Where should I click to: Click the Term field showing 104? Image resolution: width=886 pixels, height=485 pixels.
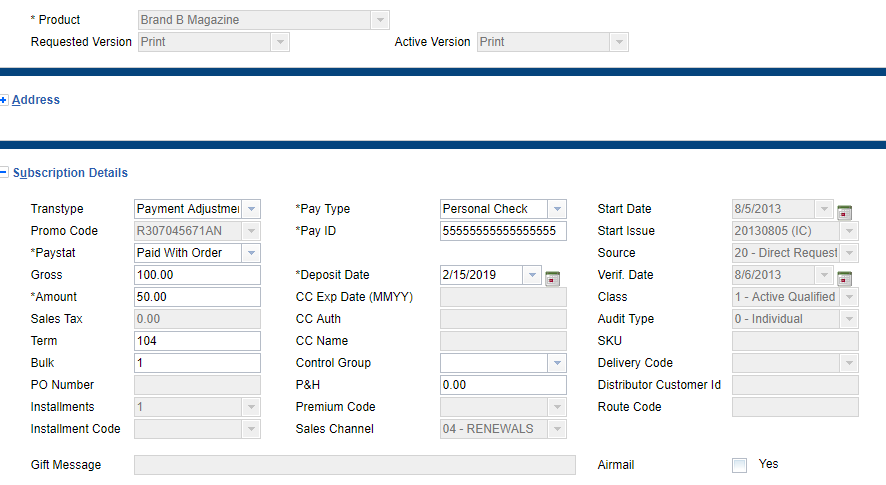click(197, 341)
